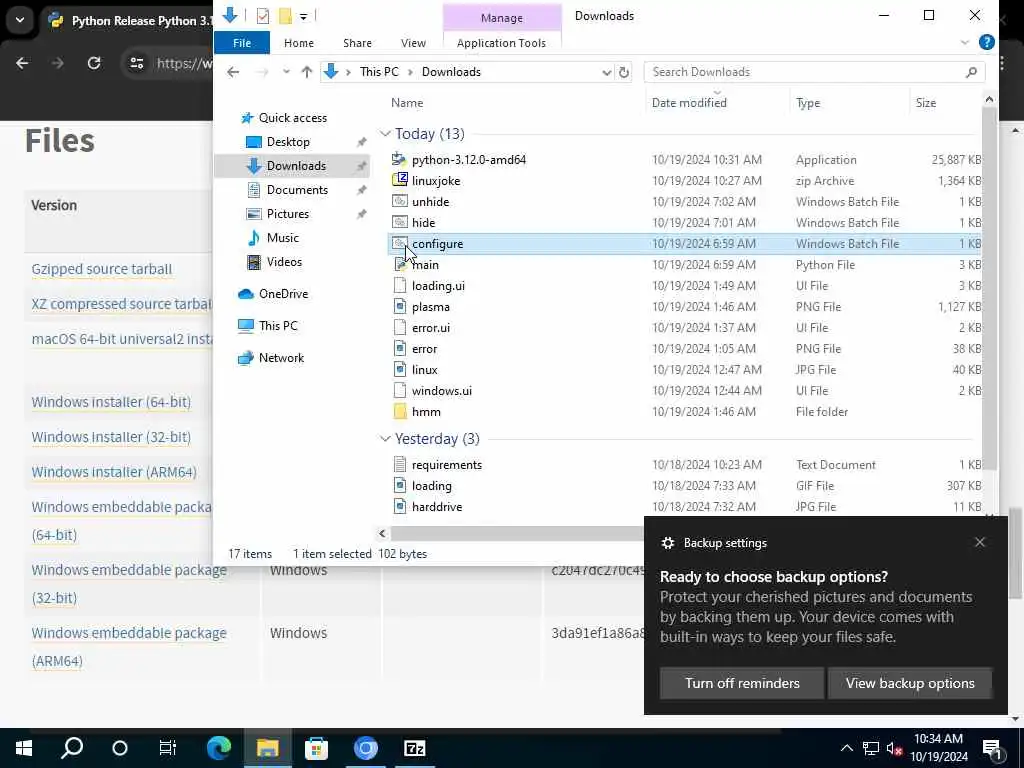This screenshot has height=768, width=1024.
Task: Select This PC in the navigation pane
Action: click(x=268, y=325)
